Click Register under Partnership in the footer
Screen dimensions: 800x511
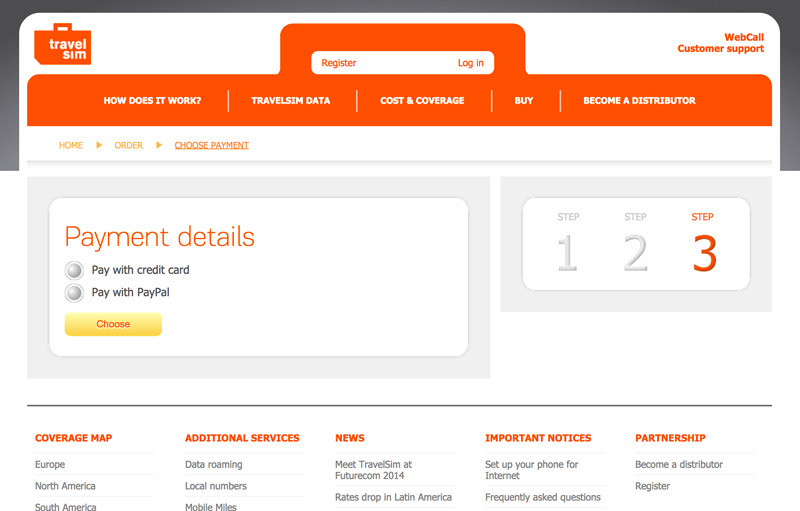(653, 486)
